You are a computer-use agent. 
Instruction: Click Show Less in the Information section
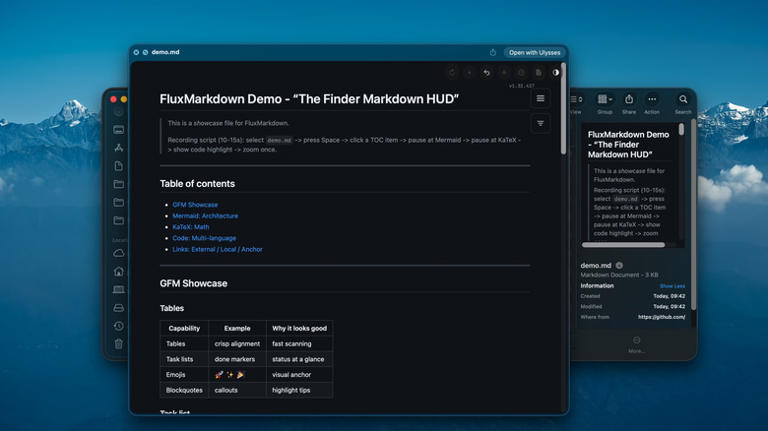pyautogui.click(x=672, y=286)
